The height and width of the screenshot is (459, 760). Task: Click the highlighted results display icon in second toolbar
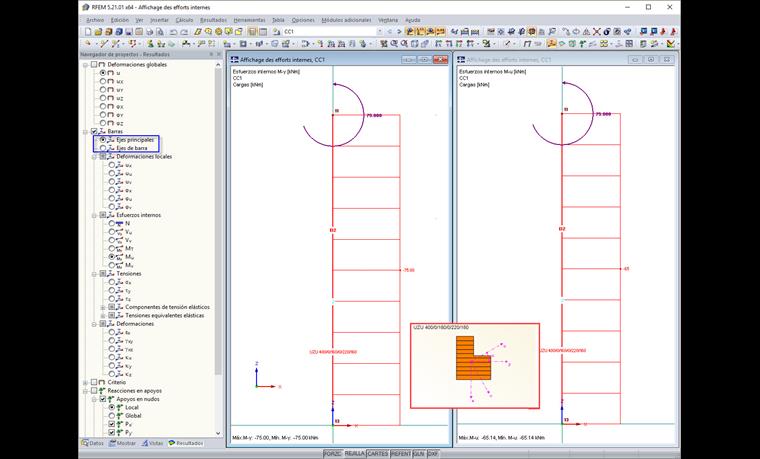click(x=551, y=44)
